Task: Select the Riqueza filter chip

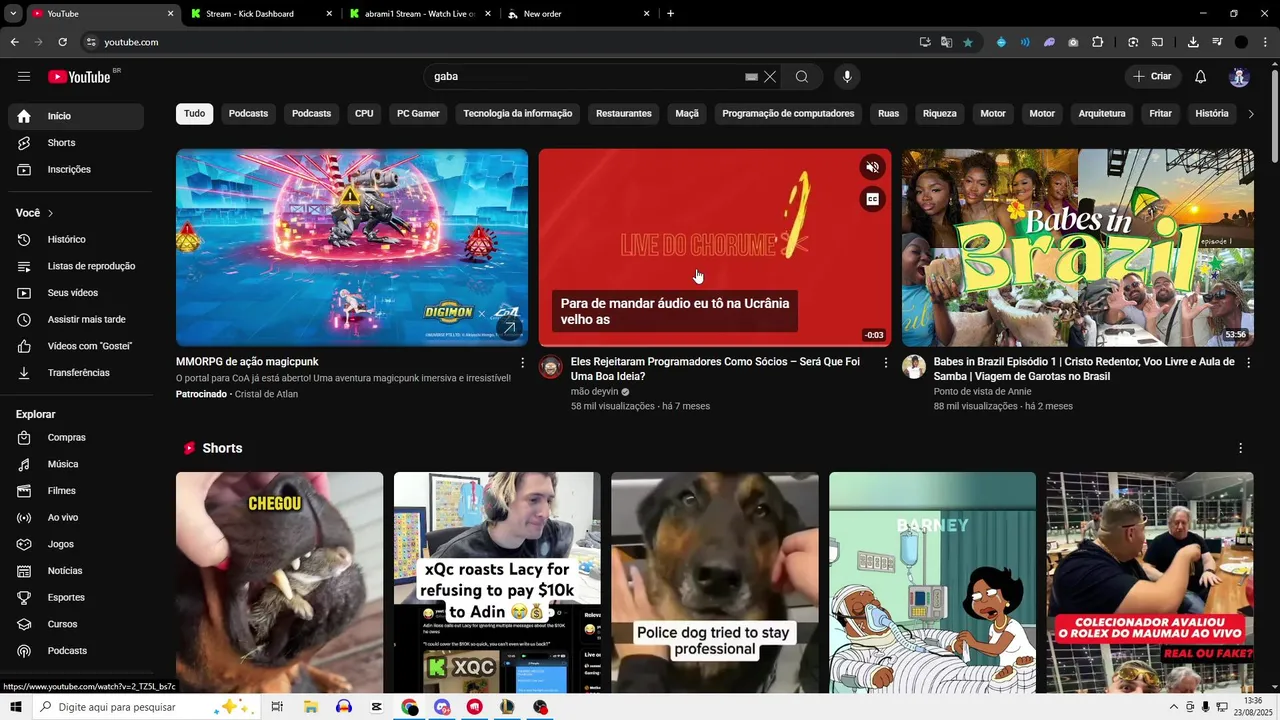Action: 940,114
